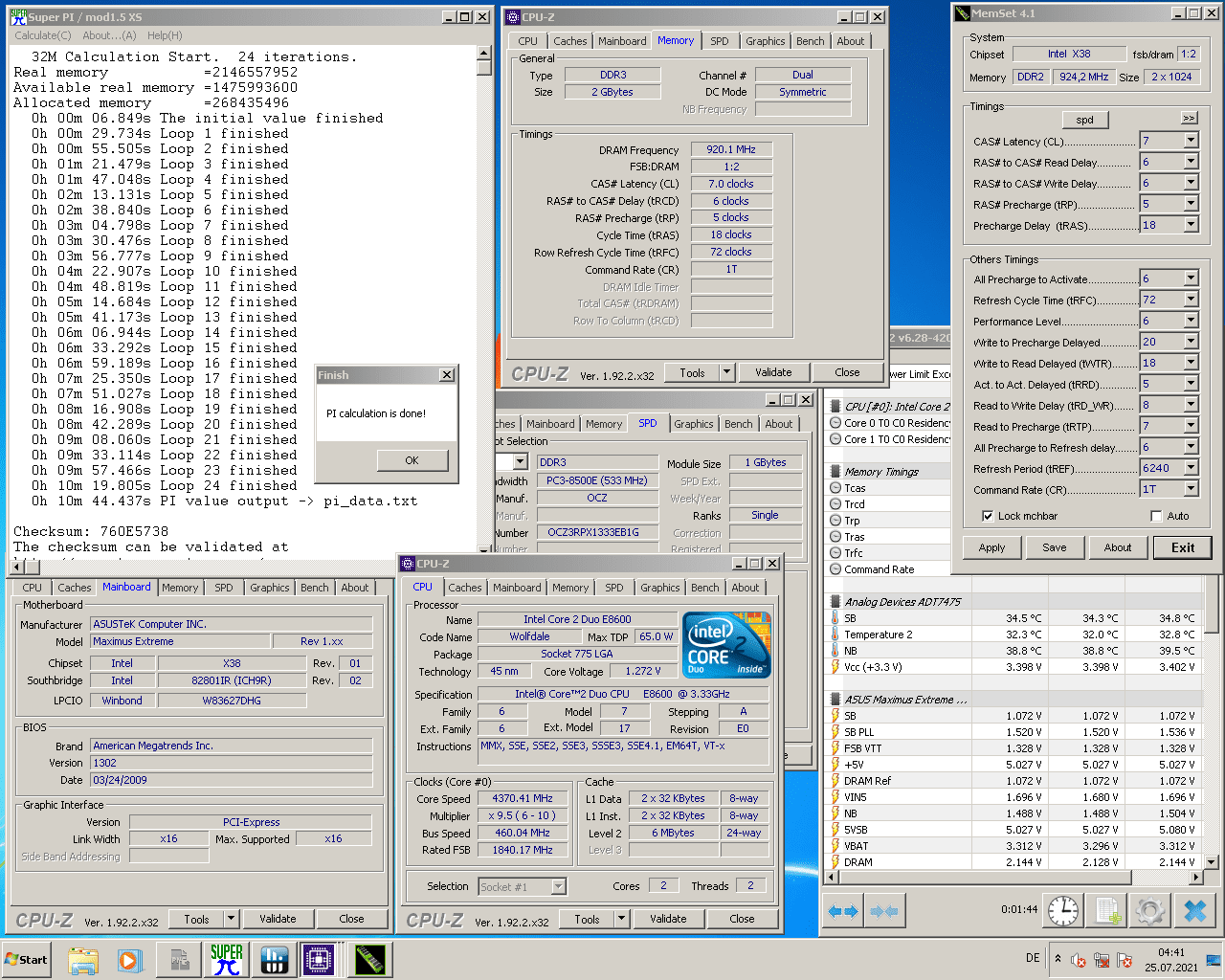Image resolution: width=1225 pixels, height=980 pixels.
Task: Click the >> button in MemSet Timings
Action: (x=1189, y=119)
